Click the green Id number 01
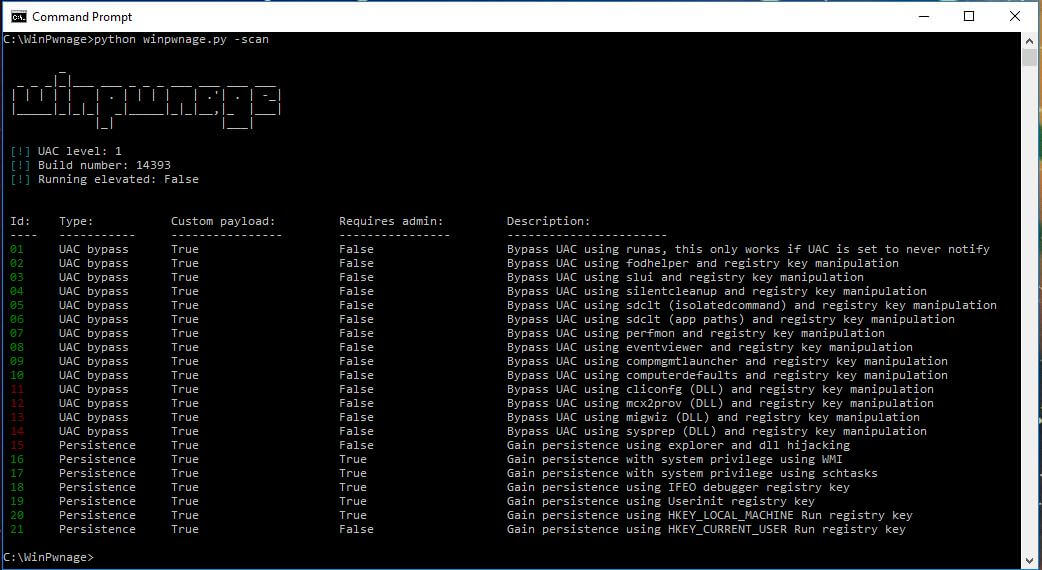Screen dimensions: 1042x570 tap(16, 249)
